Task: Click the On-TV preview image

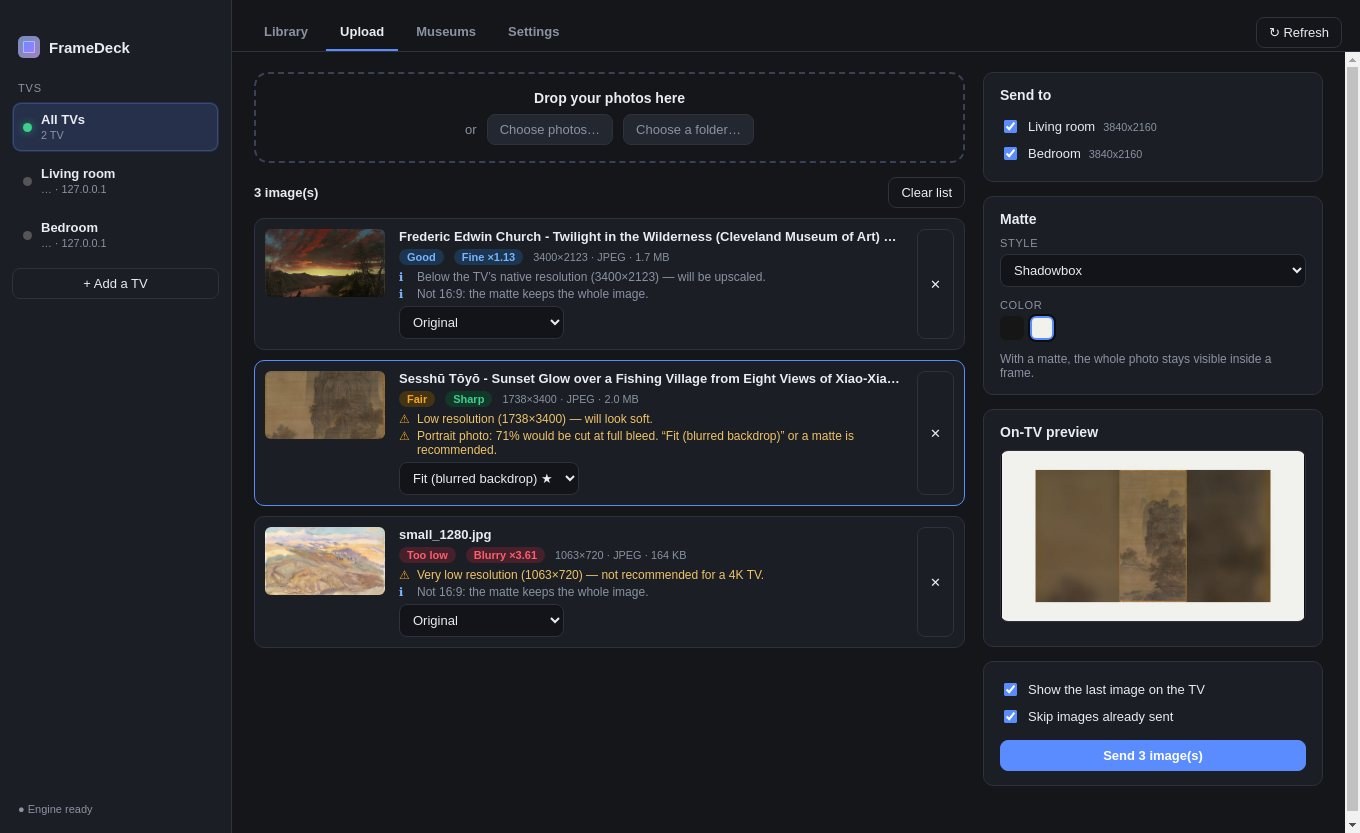Action: (1153, 536)
